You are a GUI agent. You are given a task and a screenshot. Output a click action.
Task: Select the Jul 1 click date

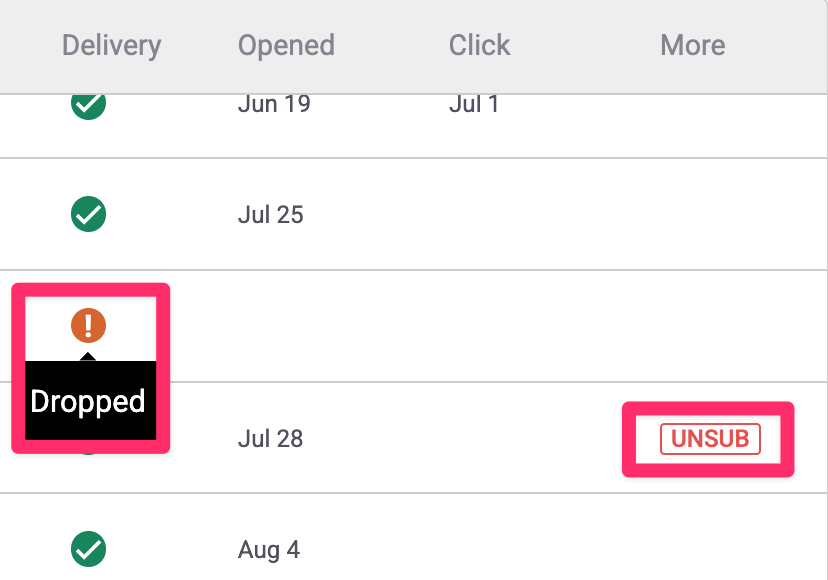[474, 105]
